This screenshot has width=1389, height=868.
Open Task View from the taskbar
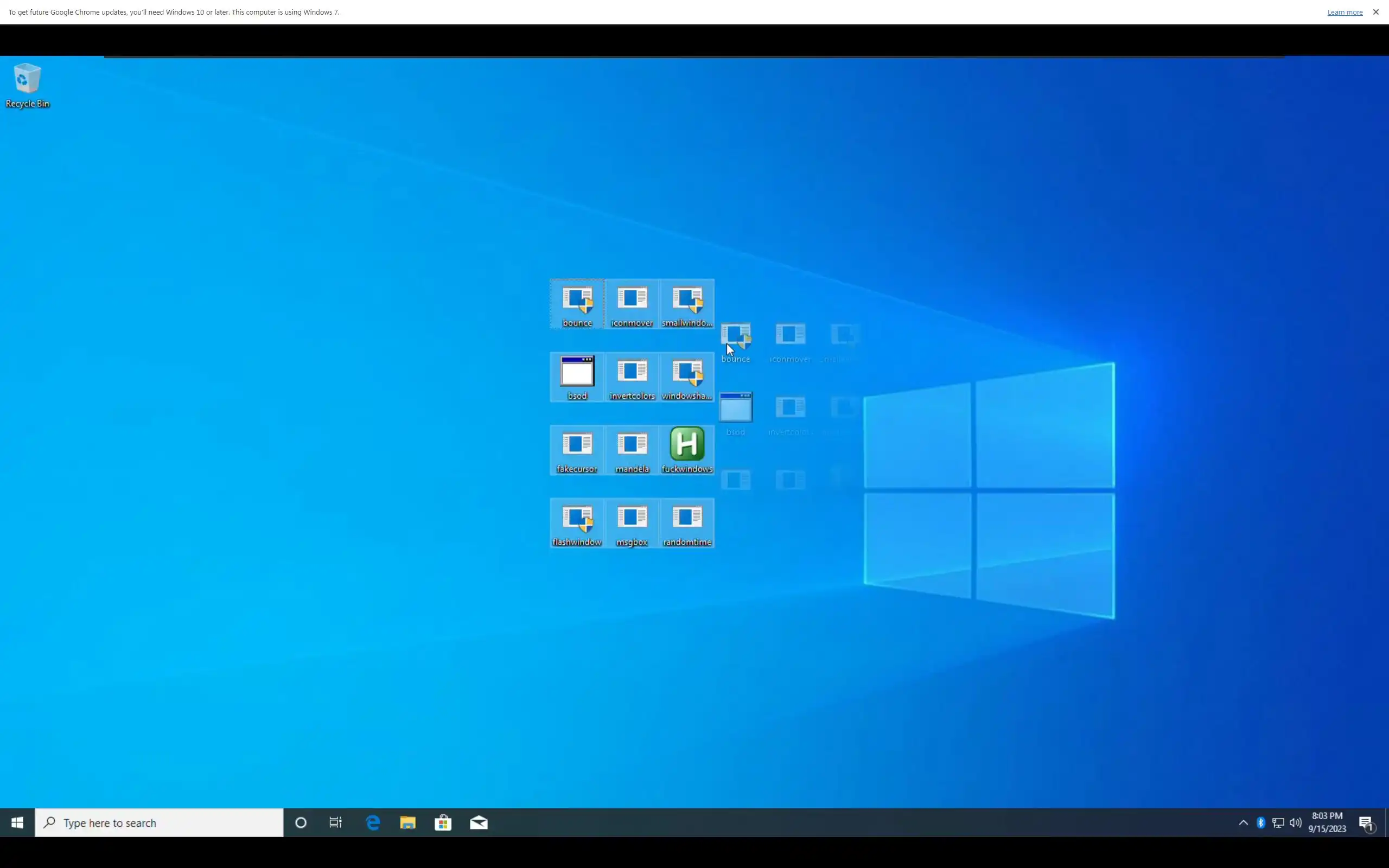pos(336,822)
